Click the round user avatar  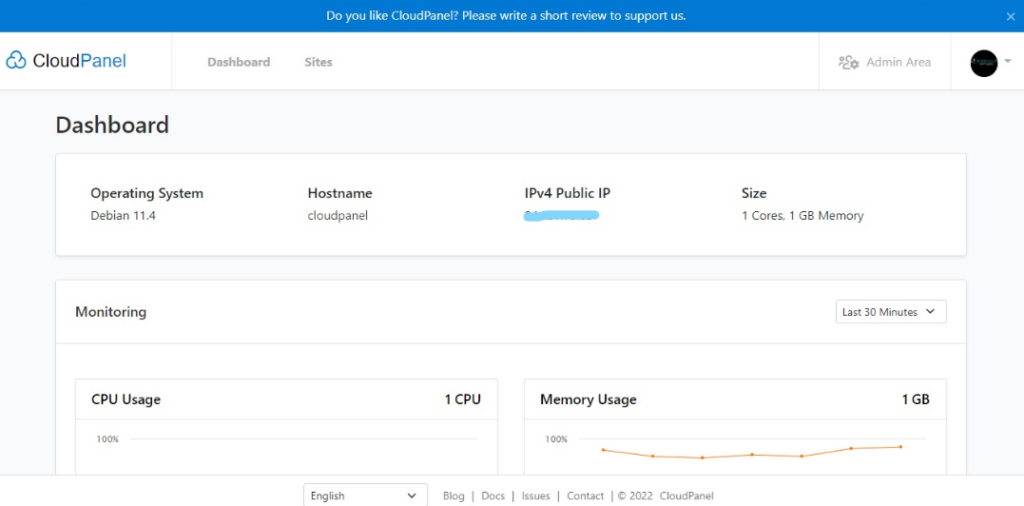984,63
